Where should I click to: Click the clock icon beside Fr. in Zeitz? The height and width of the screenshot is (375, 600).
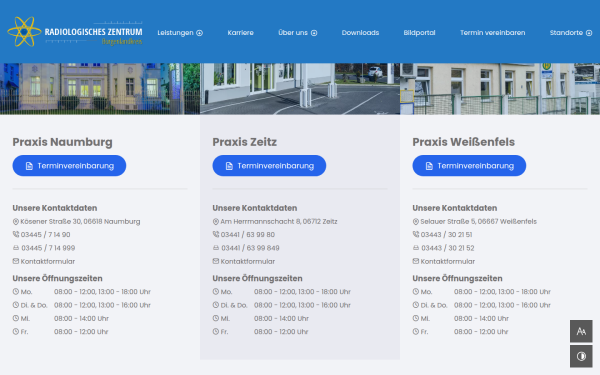(x=216, y=331)
